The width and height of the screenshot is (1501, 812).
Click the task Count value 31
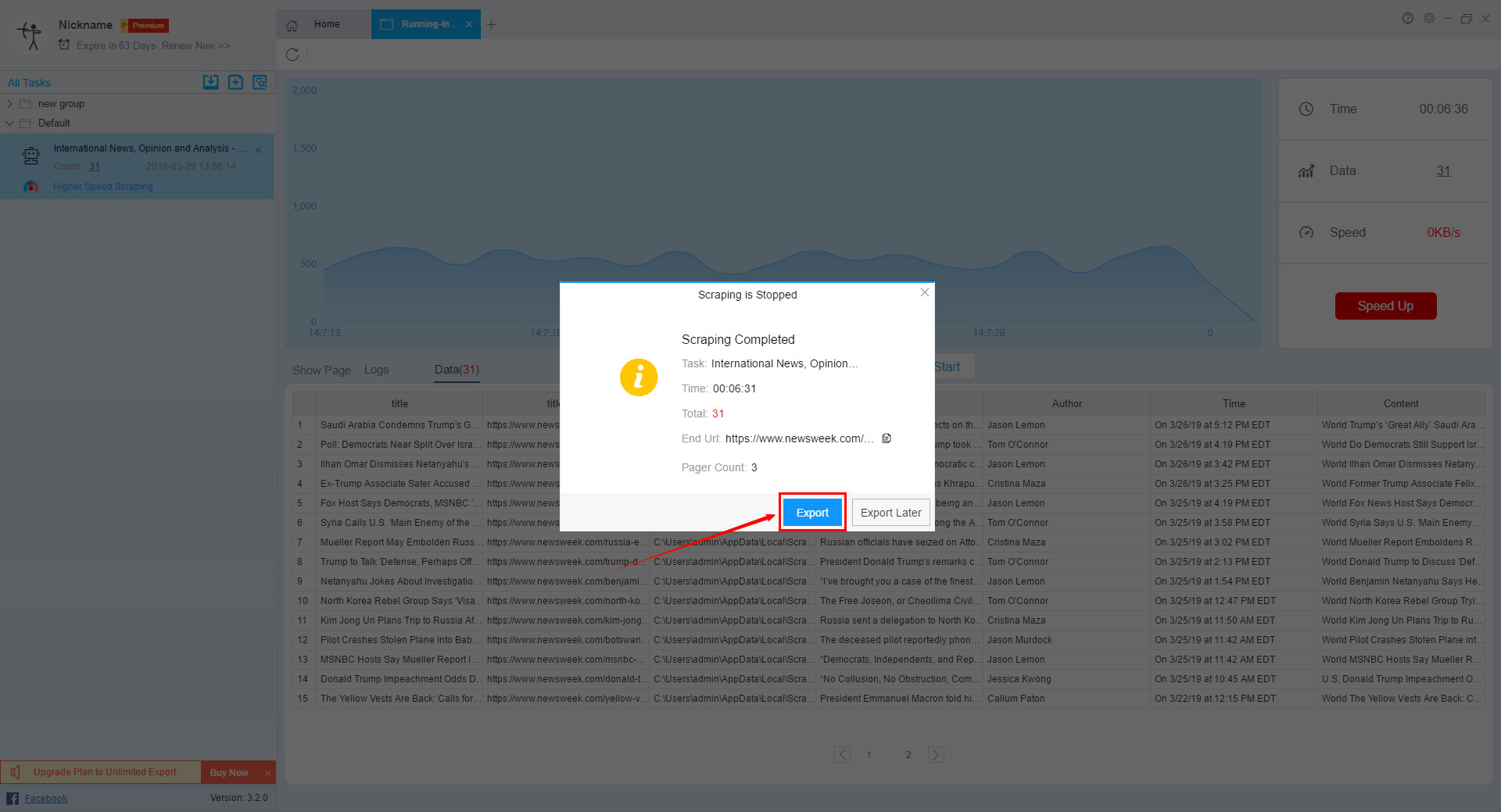click(x=95, y=166)
